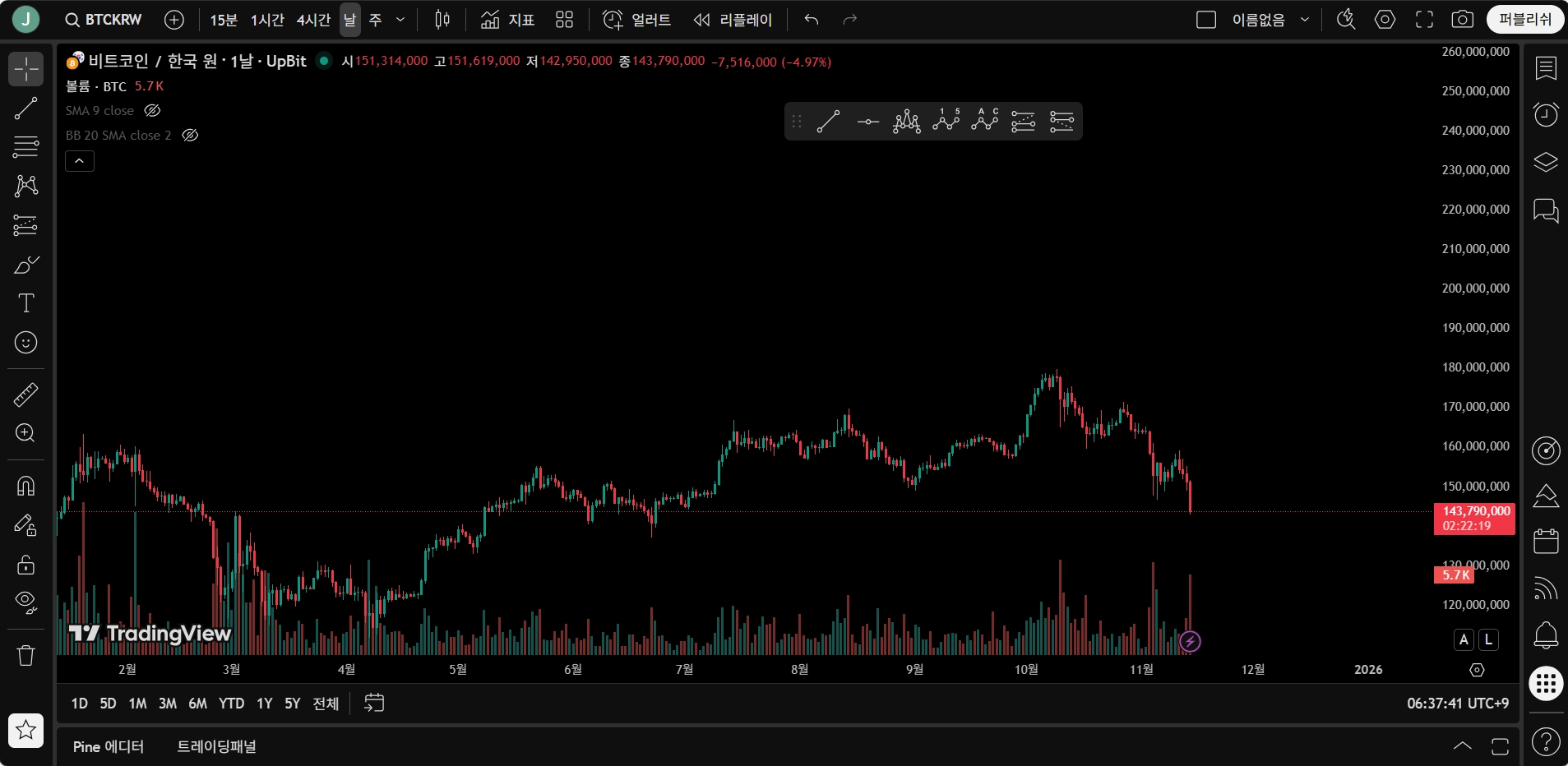This screenshot has width=1568, height=766.
Task: Open the watchlist panel on the right
Action: click(x=1547, y=69)
